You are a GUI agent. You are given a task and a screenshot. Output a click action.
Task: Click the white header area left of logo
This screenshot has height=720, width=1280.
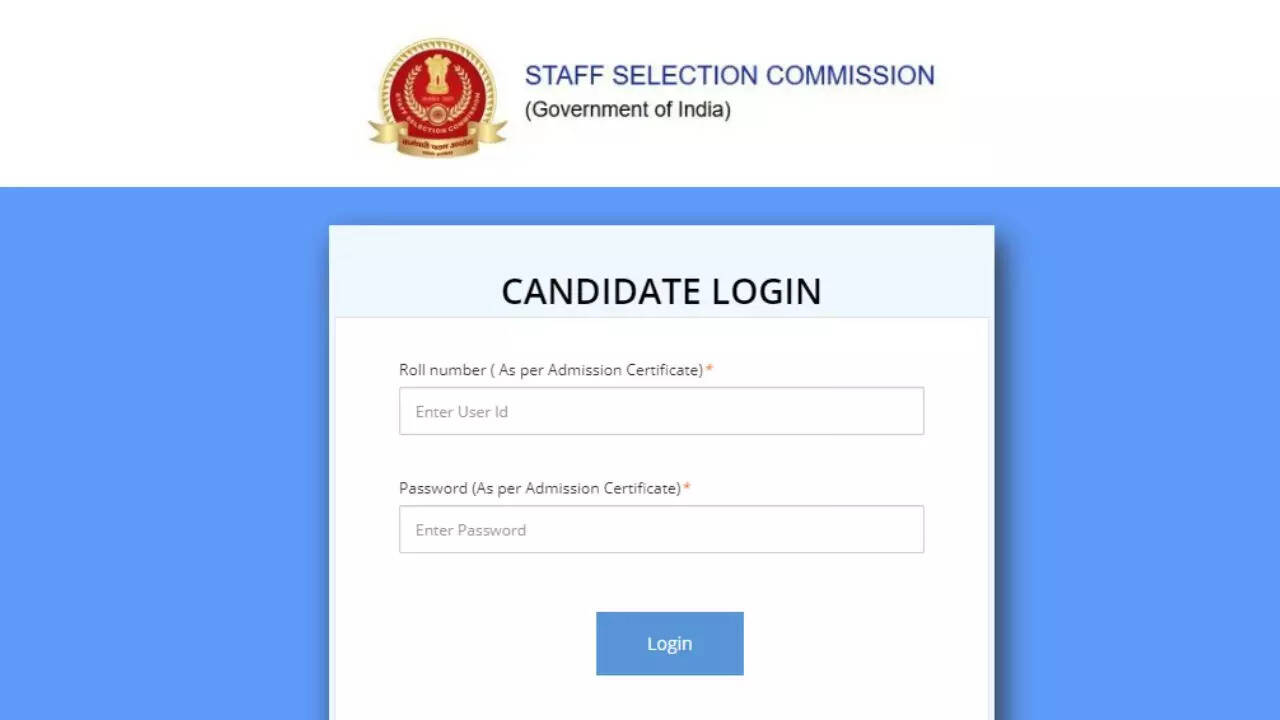click(180, 95)
